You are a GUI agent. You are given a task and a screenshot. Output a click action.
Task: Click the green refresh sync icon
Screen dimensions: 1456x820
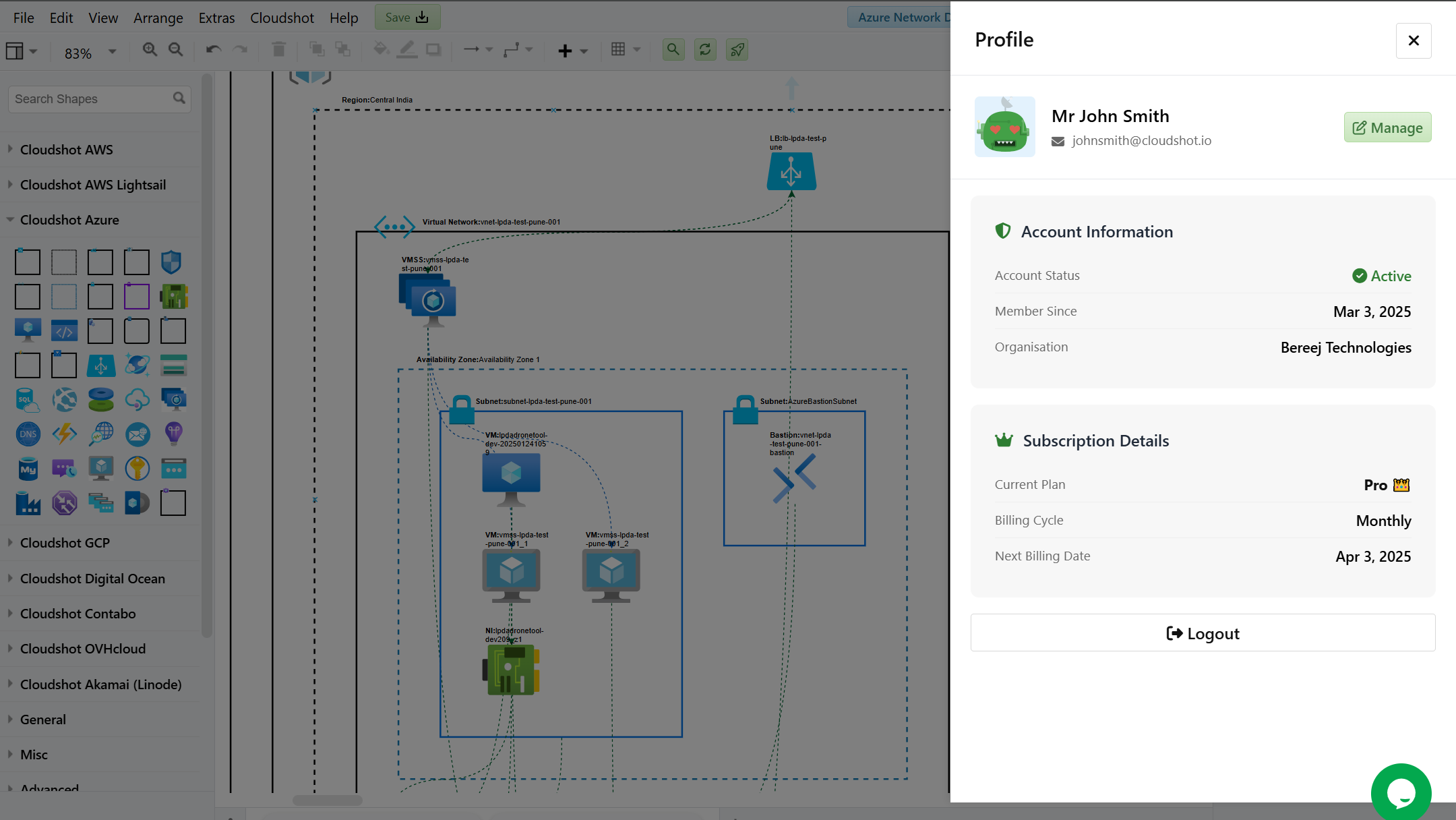coord(705,49)
